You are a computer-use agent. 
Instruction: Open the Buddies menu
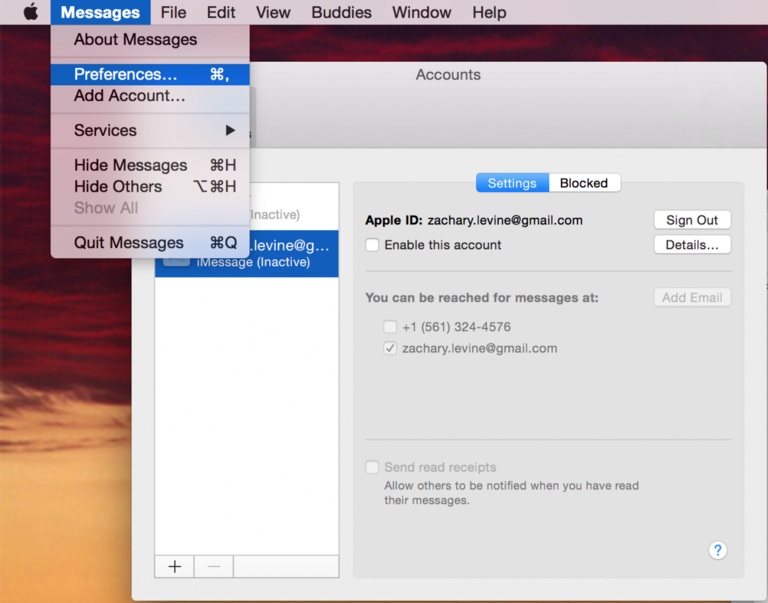coord(341,12)
